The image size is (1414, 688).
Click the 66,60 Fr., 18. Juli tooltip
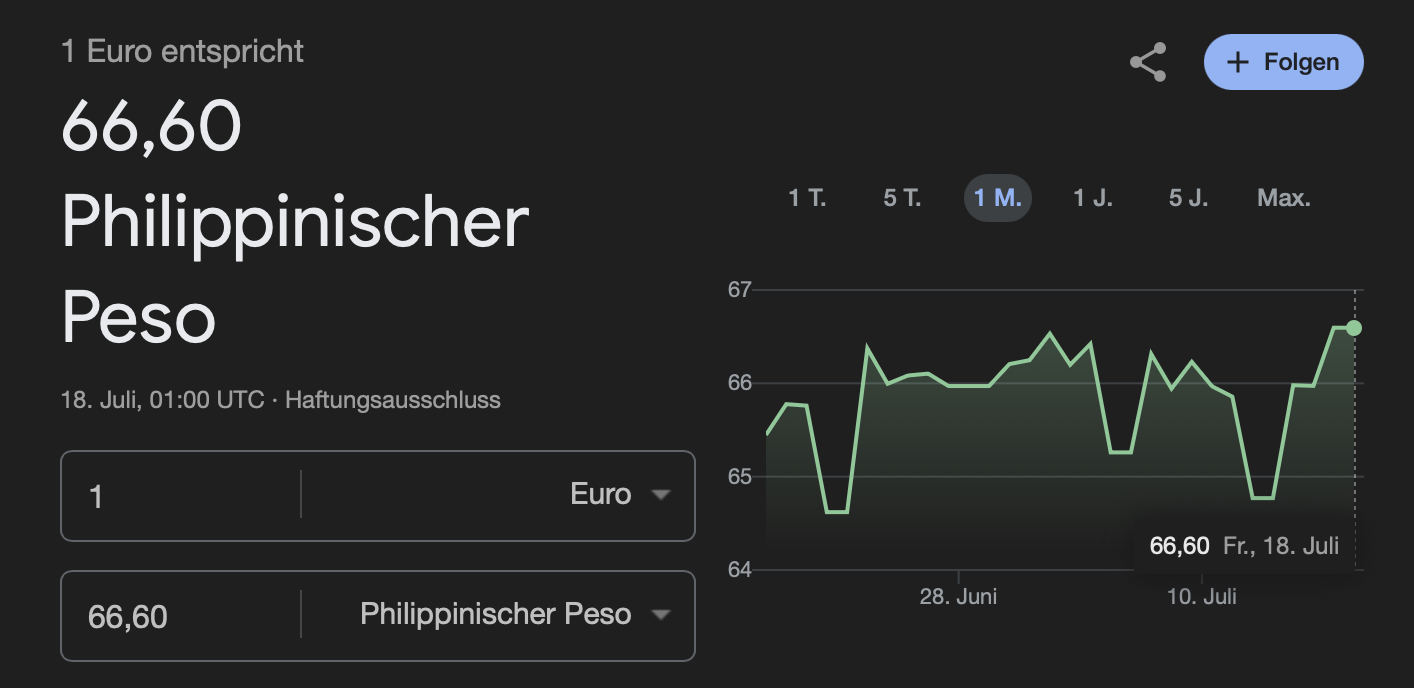[x=1244, y=546]
